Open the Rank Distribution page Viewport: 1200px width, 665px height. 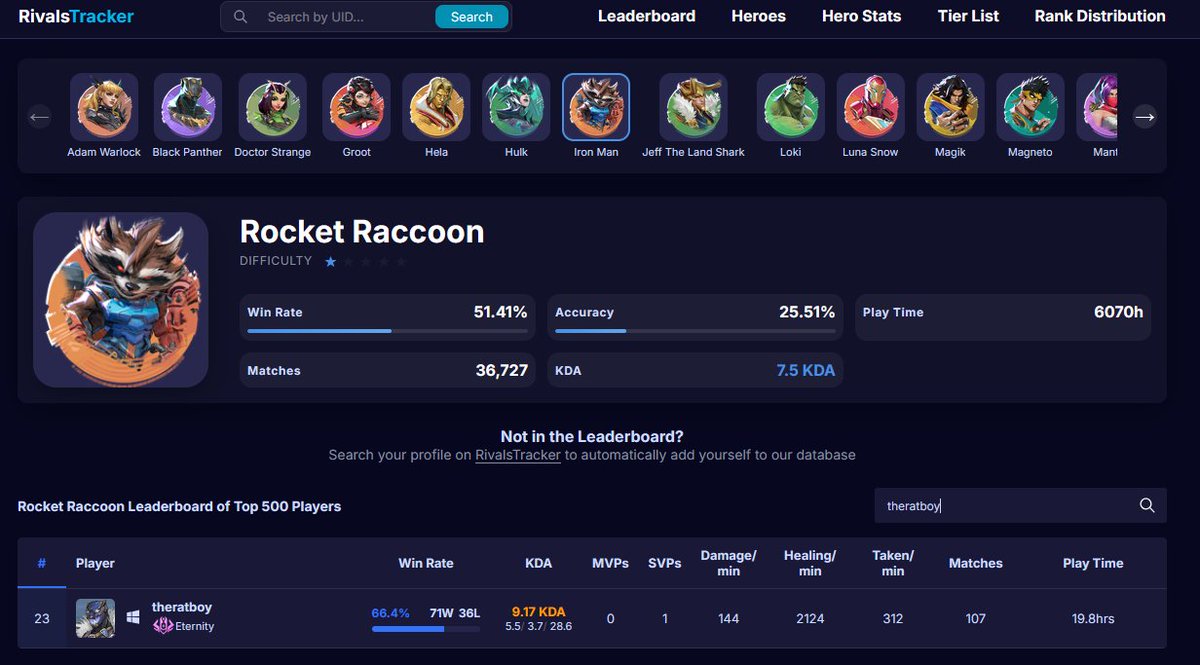click(x=1100, y=16)
